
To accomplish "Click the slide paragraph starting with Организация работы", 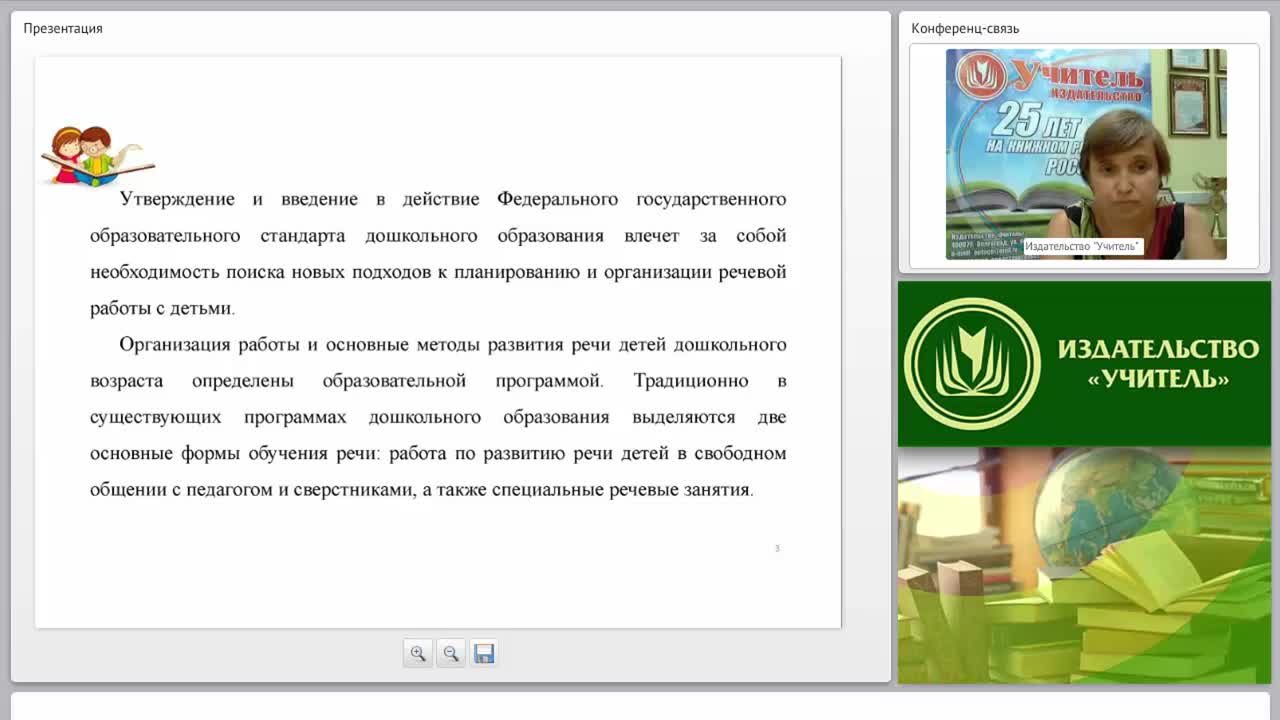I will pos(438,417).
